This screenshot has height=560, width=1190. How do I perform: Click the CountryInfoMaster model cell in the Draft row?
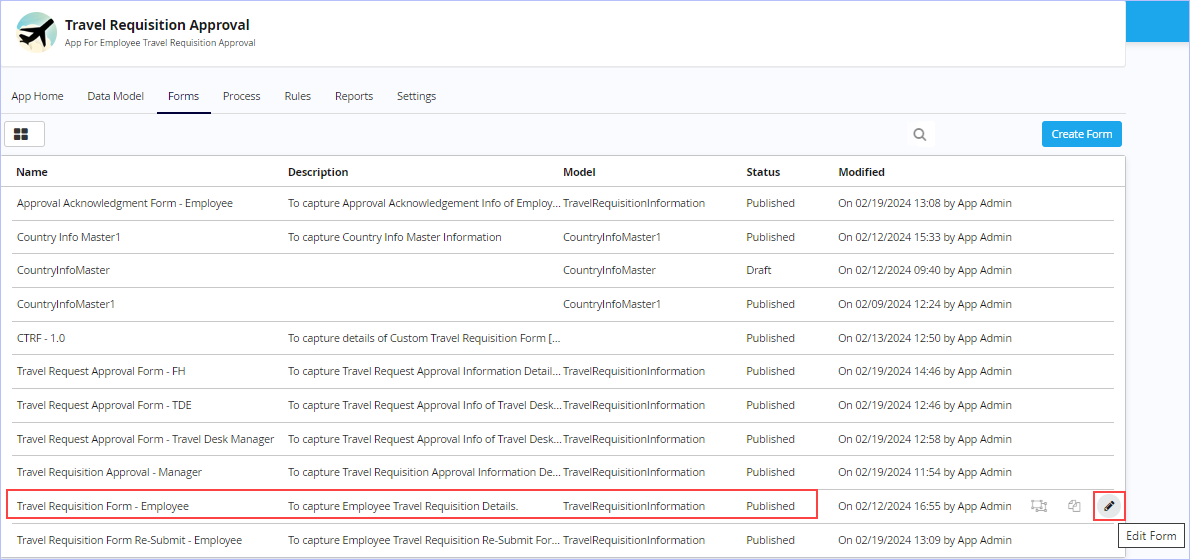point(609,270)
